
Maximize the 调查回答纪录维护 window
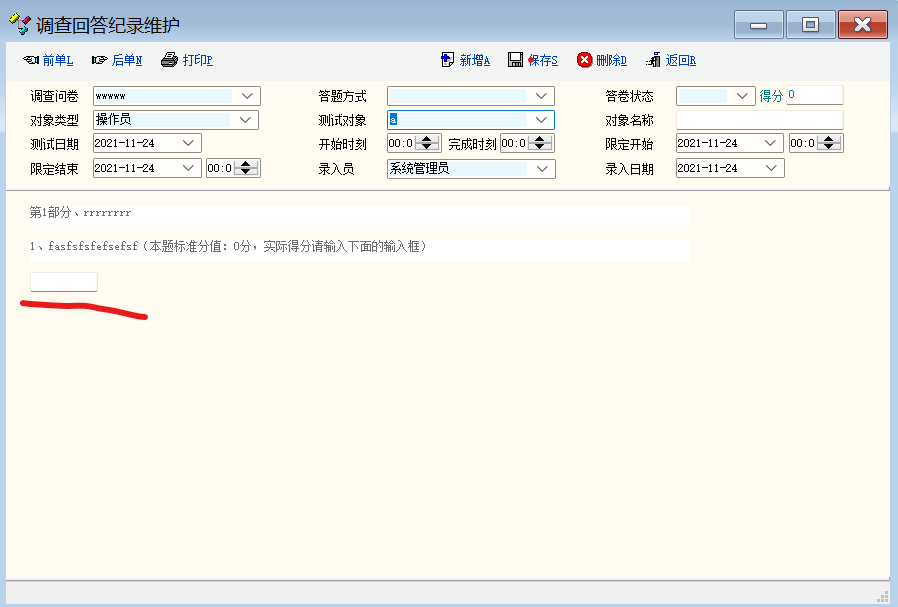(x=810, y=25)
